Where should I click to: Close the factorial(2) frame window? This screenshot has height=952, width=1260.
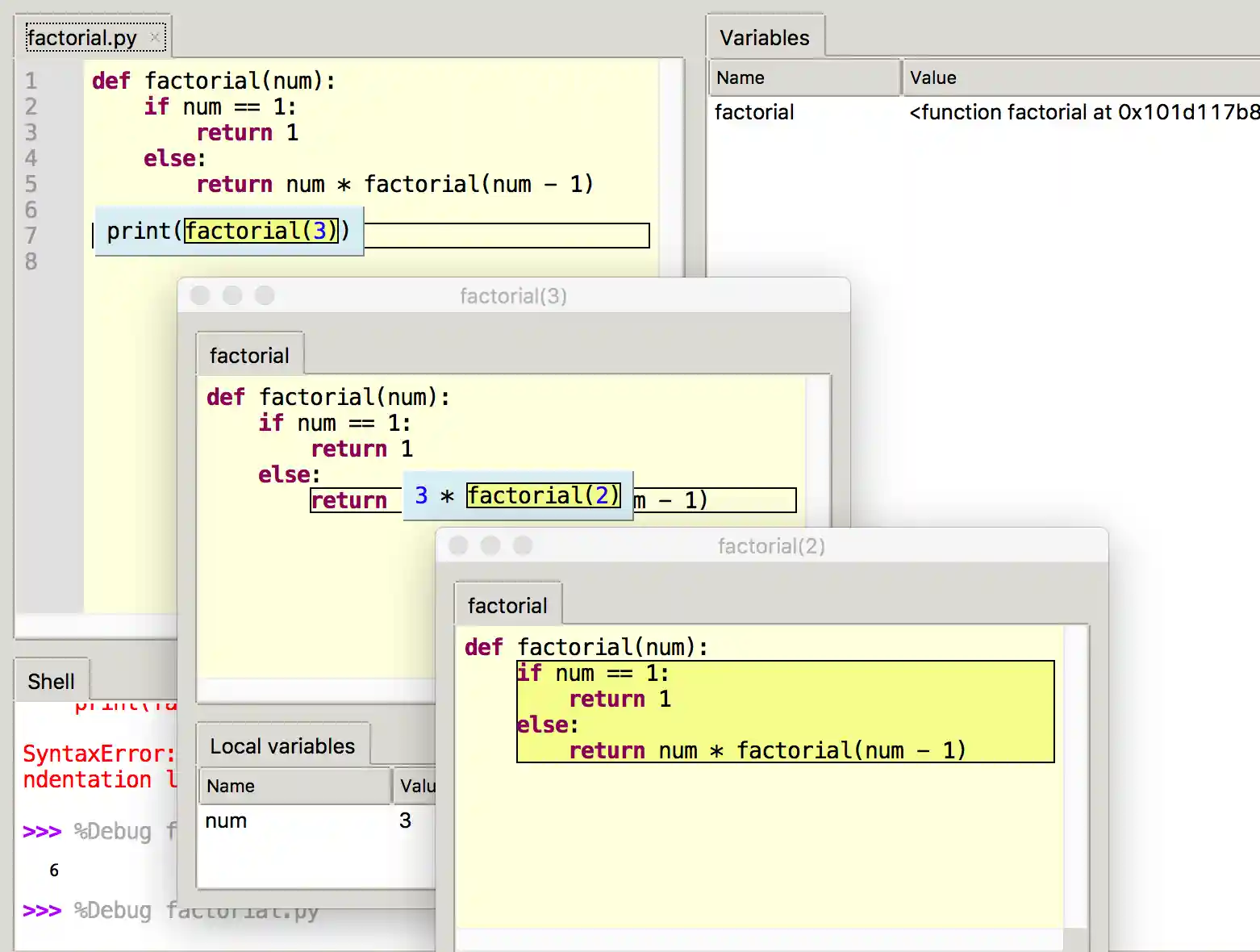point(458,546)
